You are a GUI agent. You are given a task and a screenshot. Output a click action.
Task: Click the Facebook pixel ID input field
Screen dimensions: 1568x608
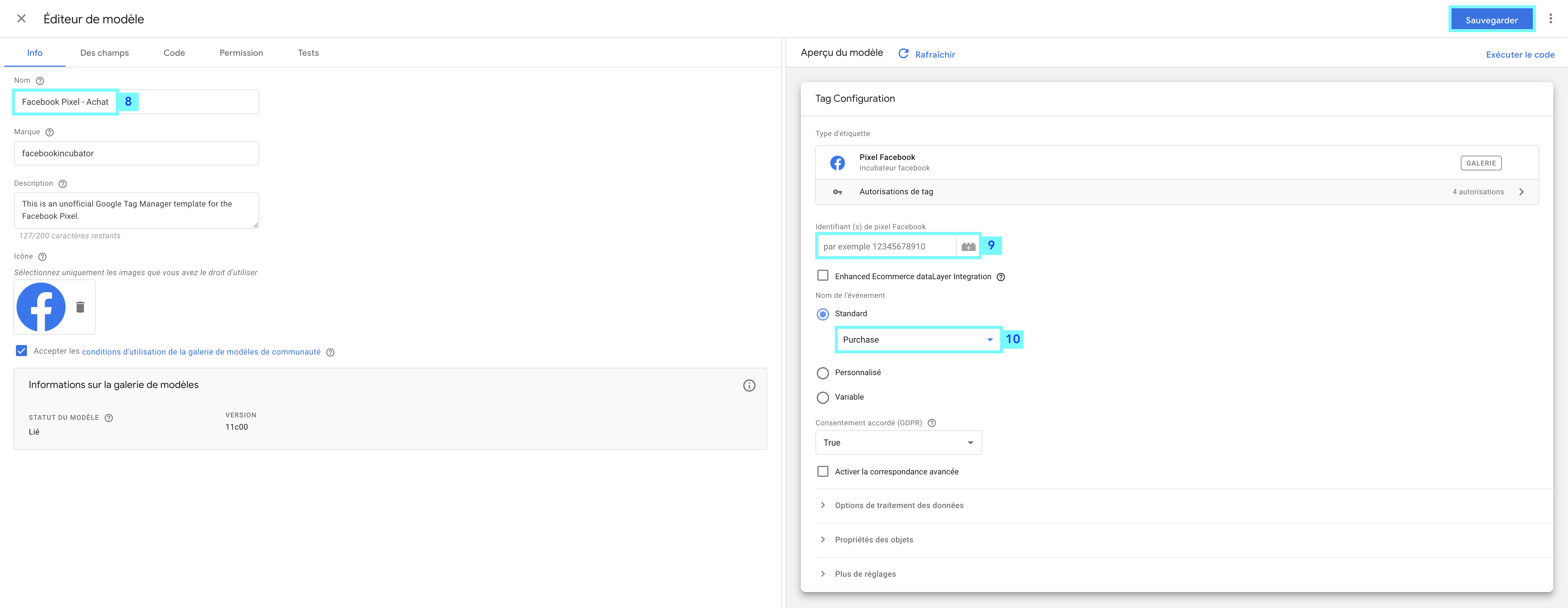pyautogui.click(x=886, y=246)
